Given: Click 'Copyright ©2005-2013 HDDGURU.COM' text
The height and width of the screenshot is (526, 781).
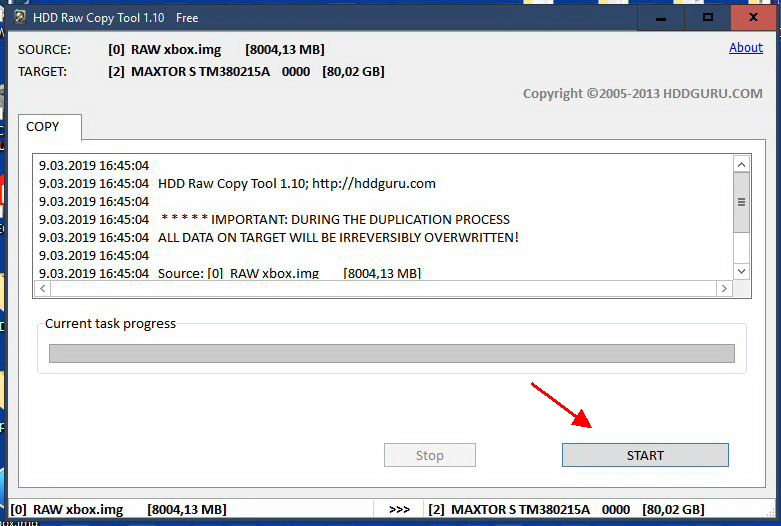Looking at the screenshot, I should 643,94.
